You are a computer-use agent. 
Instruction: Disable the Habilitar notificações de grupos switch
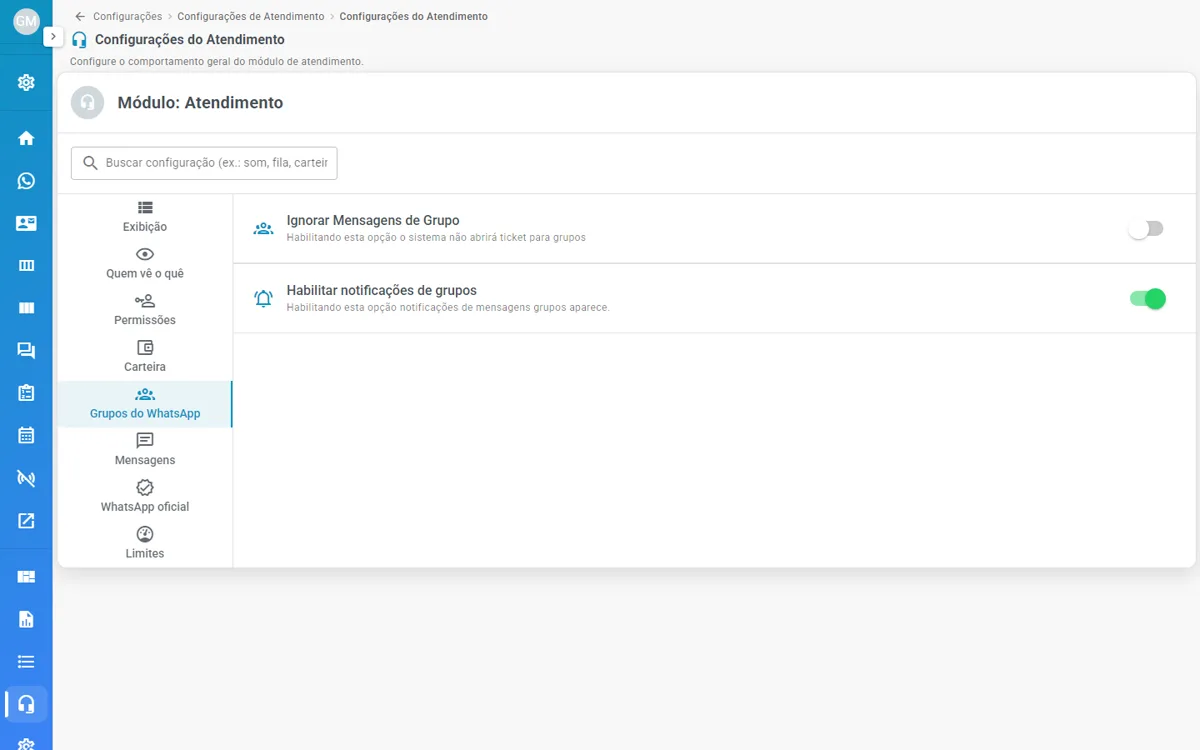coord(1148,298)
